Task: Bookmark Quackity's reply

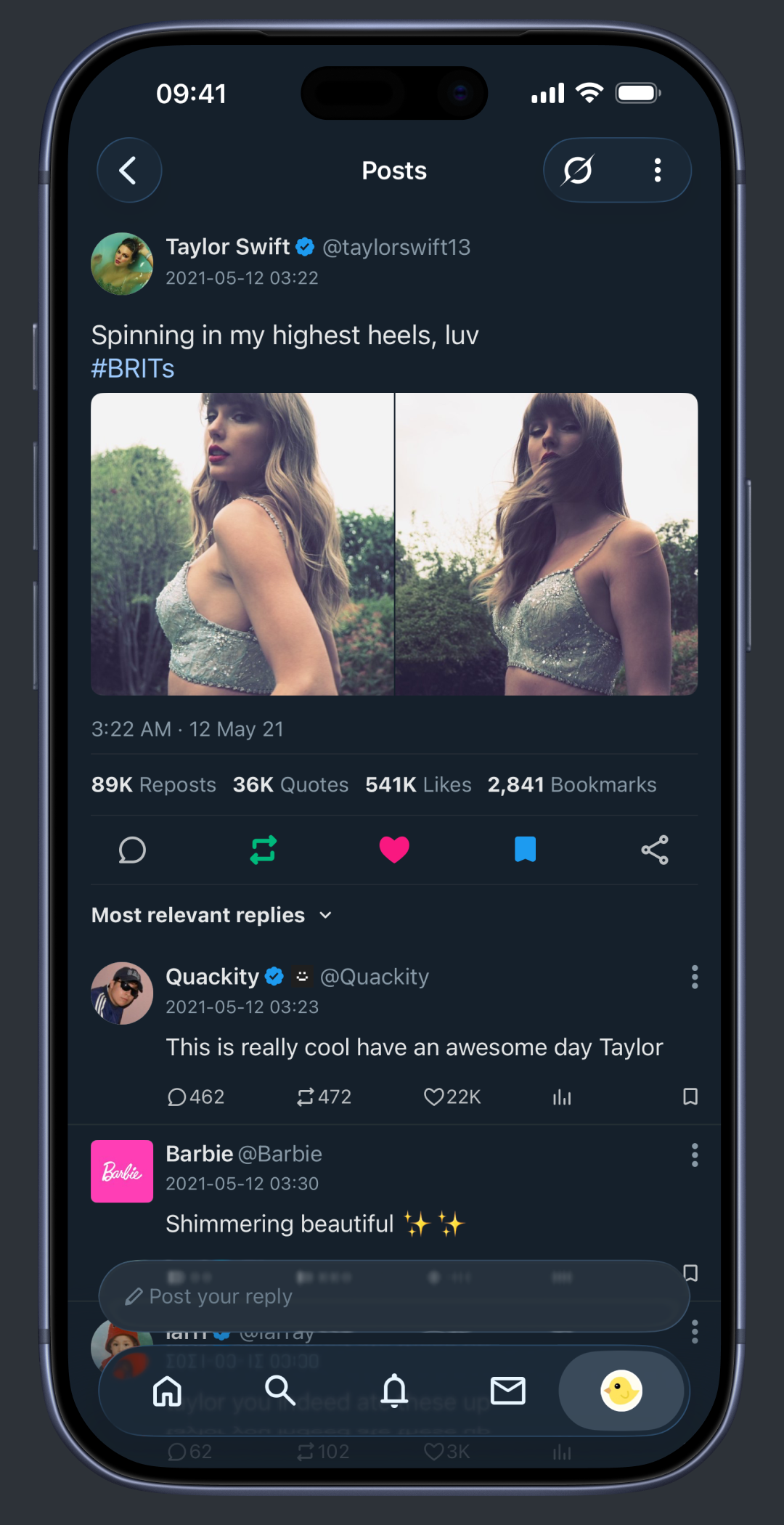Action: click(x=690, y=1097)
